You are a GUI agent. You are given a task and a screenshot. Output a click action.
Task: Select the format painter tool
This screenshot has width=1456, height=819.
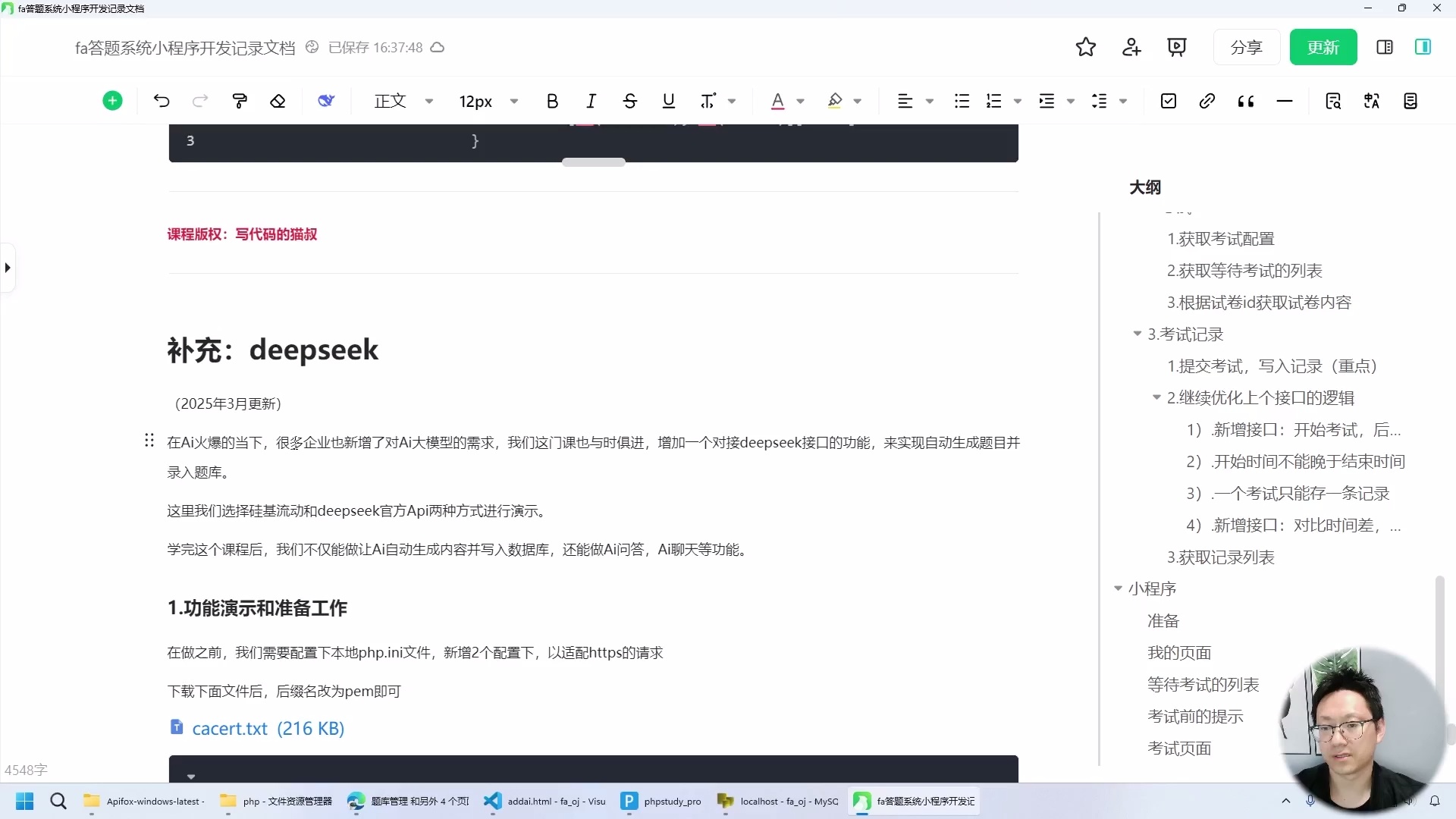tap(240, 101)
